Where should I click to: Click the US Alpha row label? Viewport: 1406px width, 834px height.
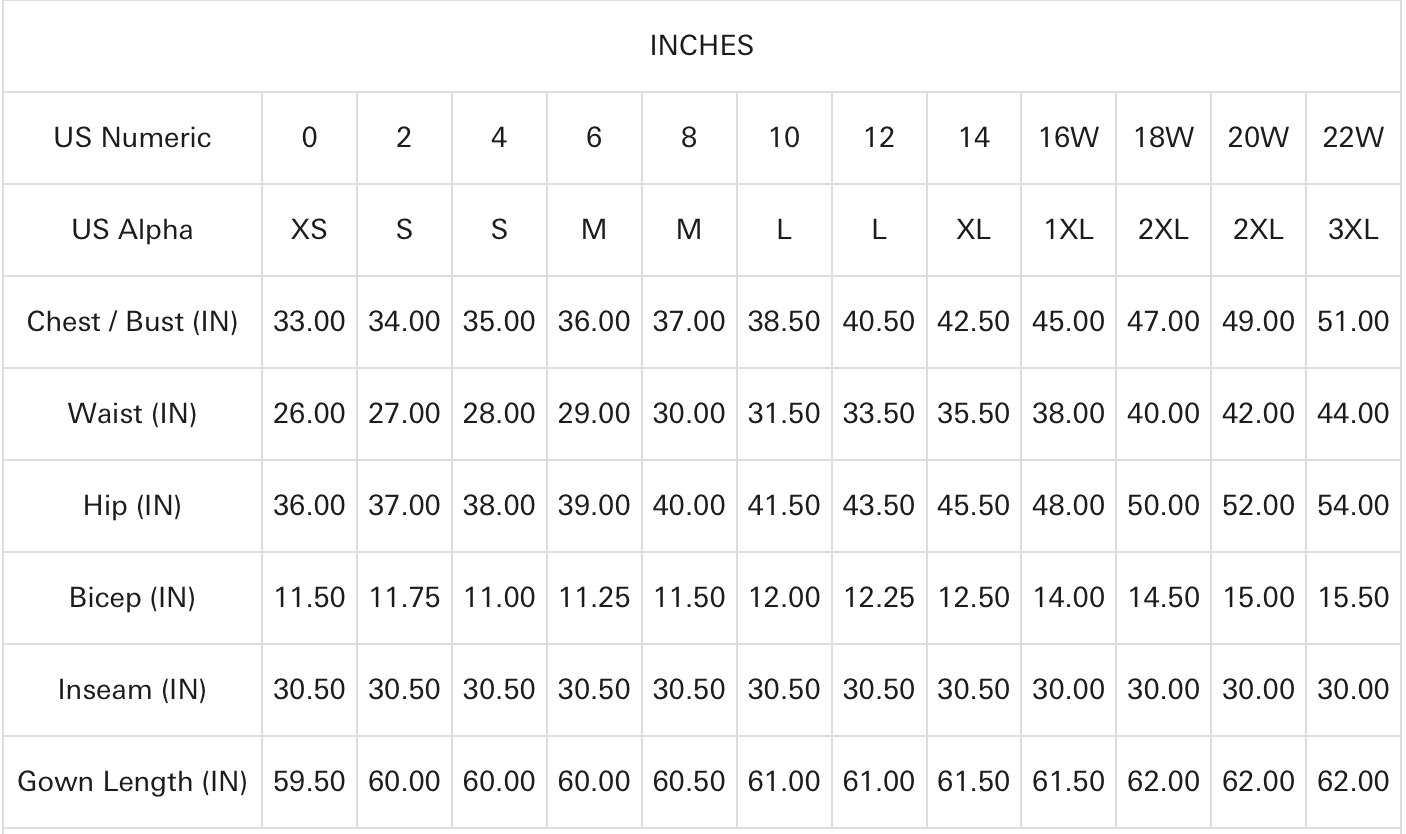point(132,230)
